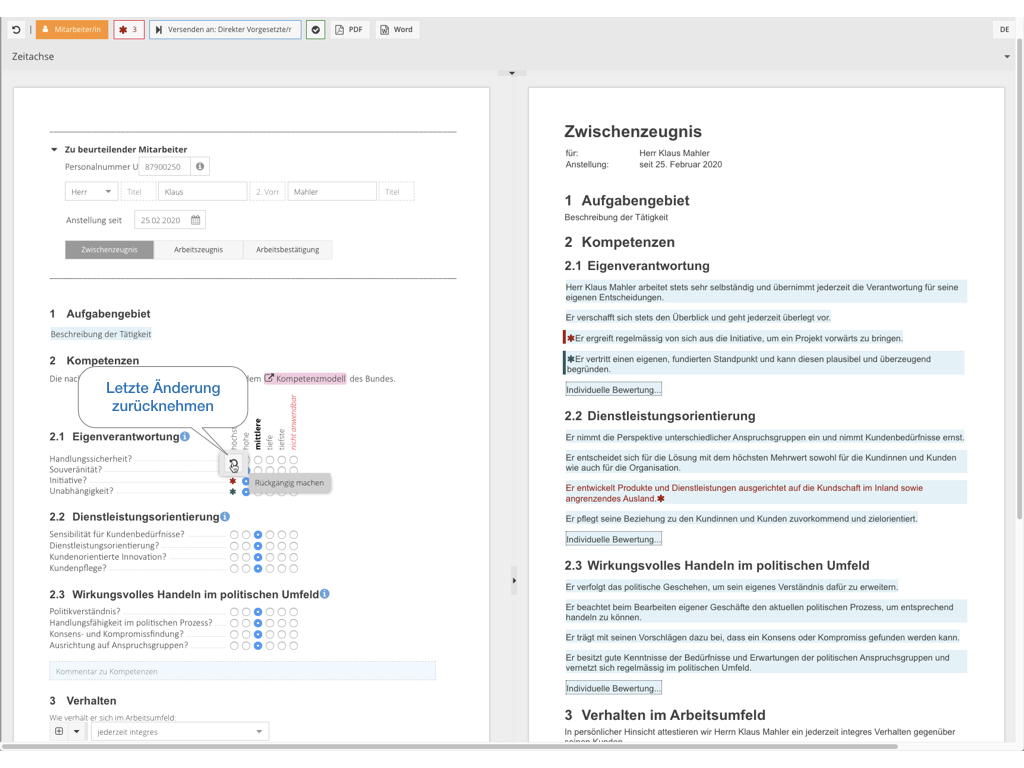This screenshot has height=768, width=1024.
Task: Click 'Versenden an: Direkter Vorgesetzte/r' button
Action: coord(225,29)
